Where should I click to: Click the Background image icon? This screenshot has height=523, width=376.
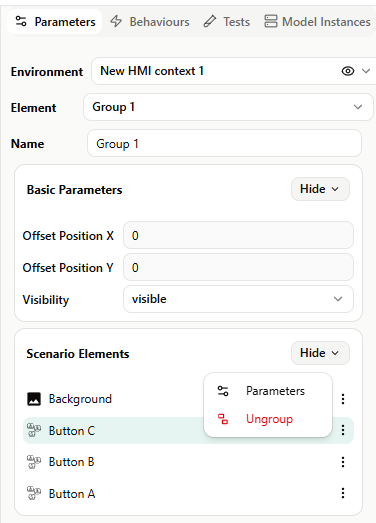[34, 399]
